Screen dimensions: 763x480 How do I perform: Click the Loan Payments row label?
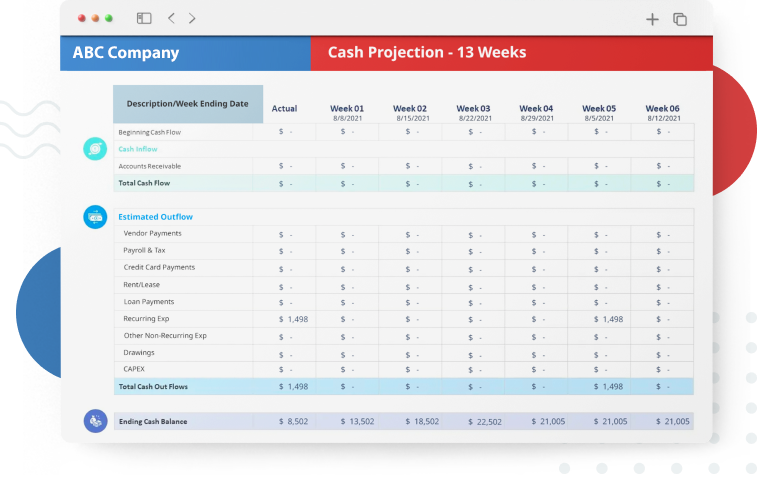(148, 302)
